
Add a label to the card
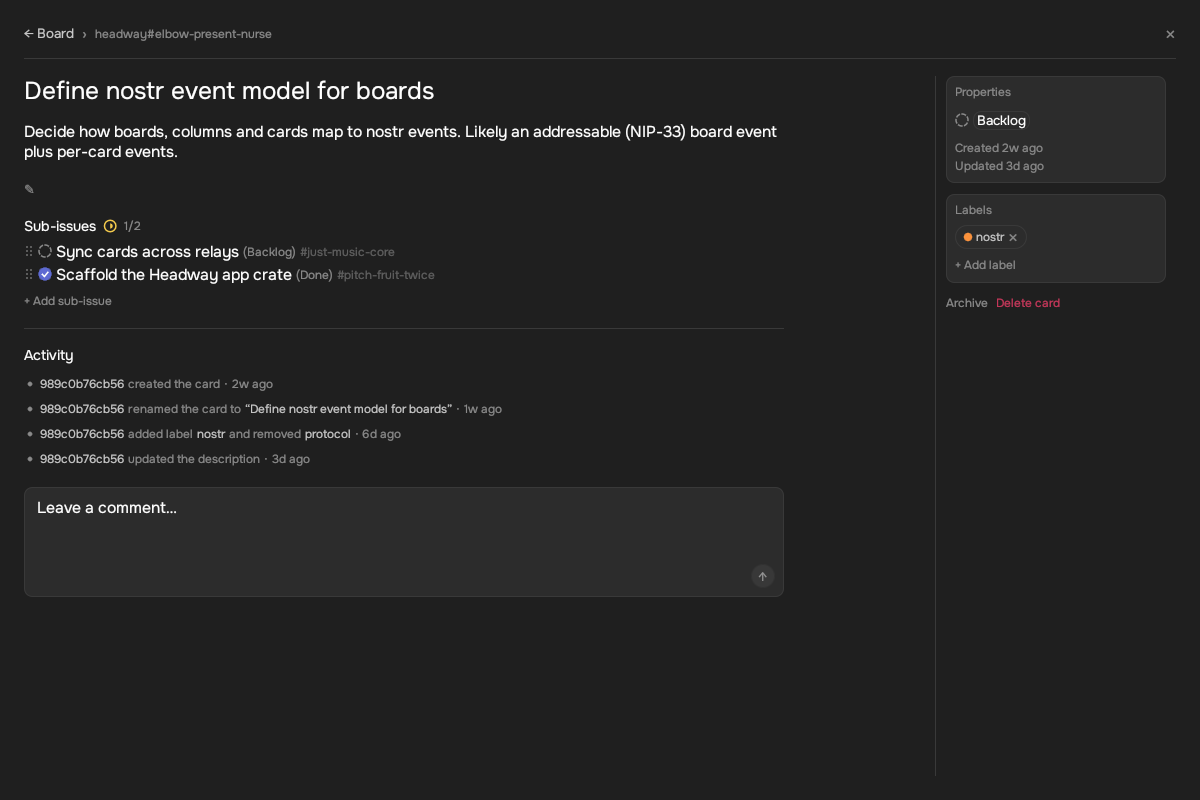point(985,265)
